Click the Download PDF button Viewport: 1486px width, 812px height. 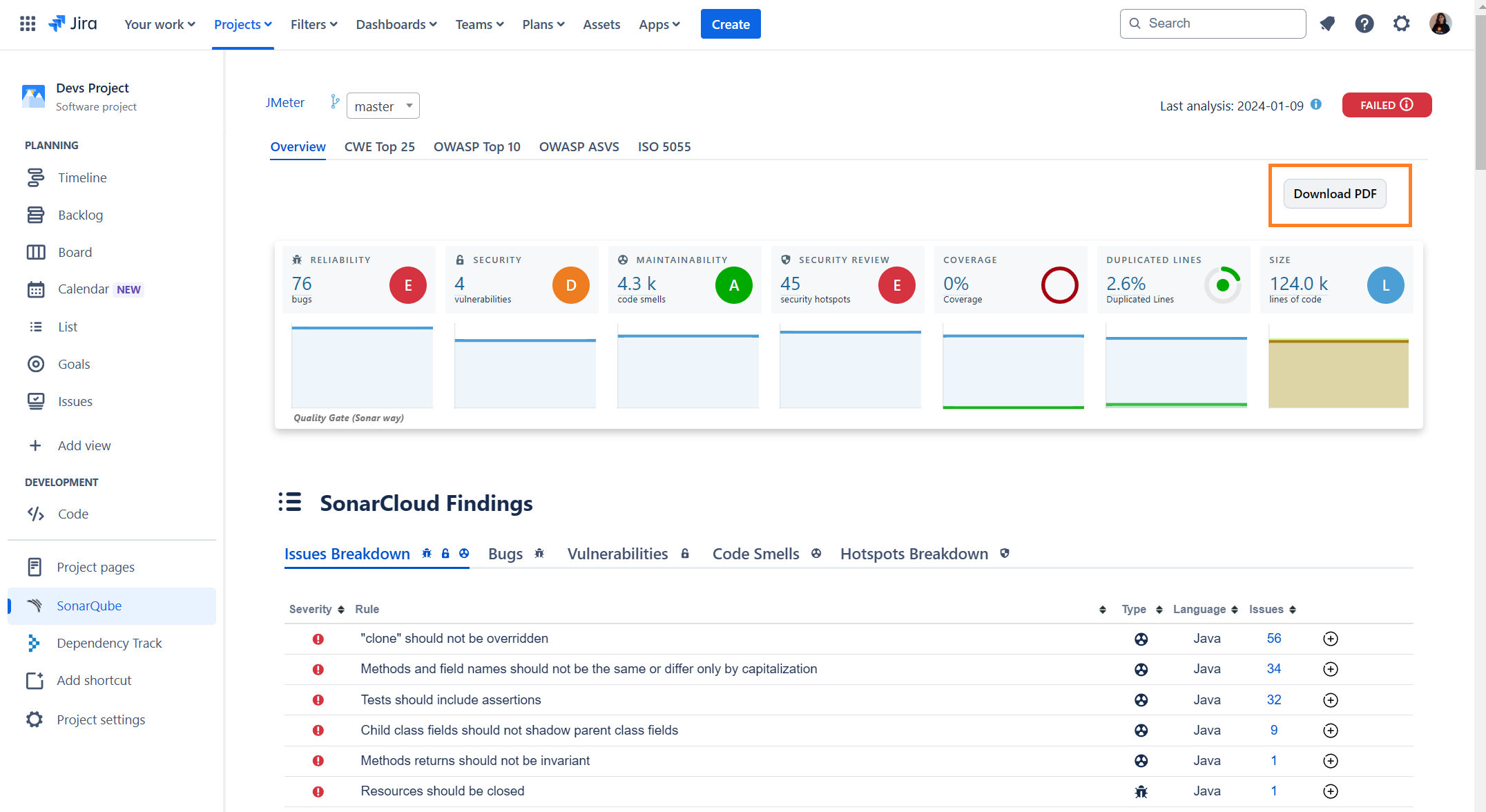click(x=1335, y=194)
